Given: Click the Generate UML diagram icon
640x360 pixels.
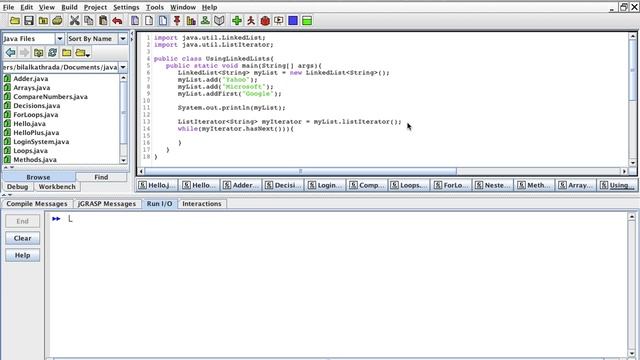Looking at the screenshot, I should point(205,21).
